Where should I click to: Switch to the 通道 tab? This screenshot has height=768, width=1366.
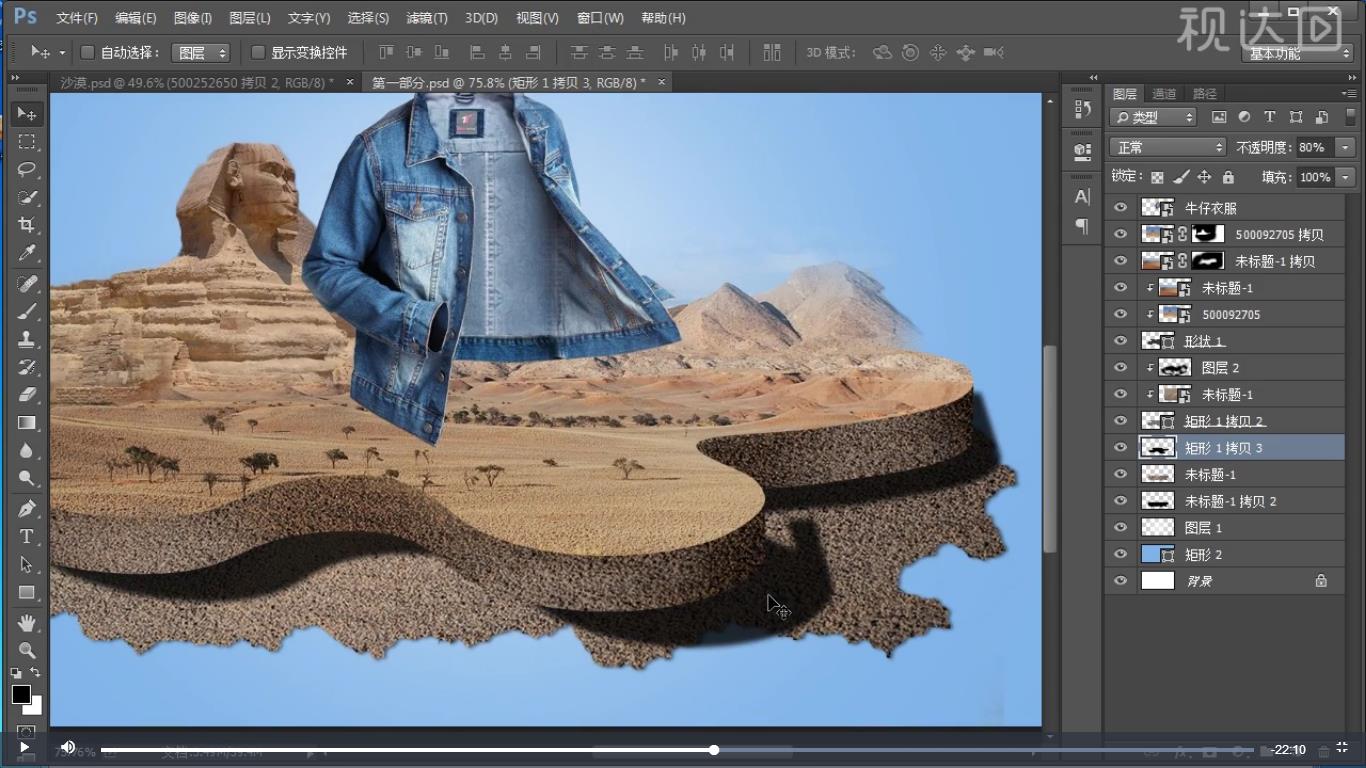[1164, 94]
